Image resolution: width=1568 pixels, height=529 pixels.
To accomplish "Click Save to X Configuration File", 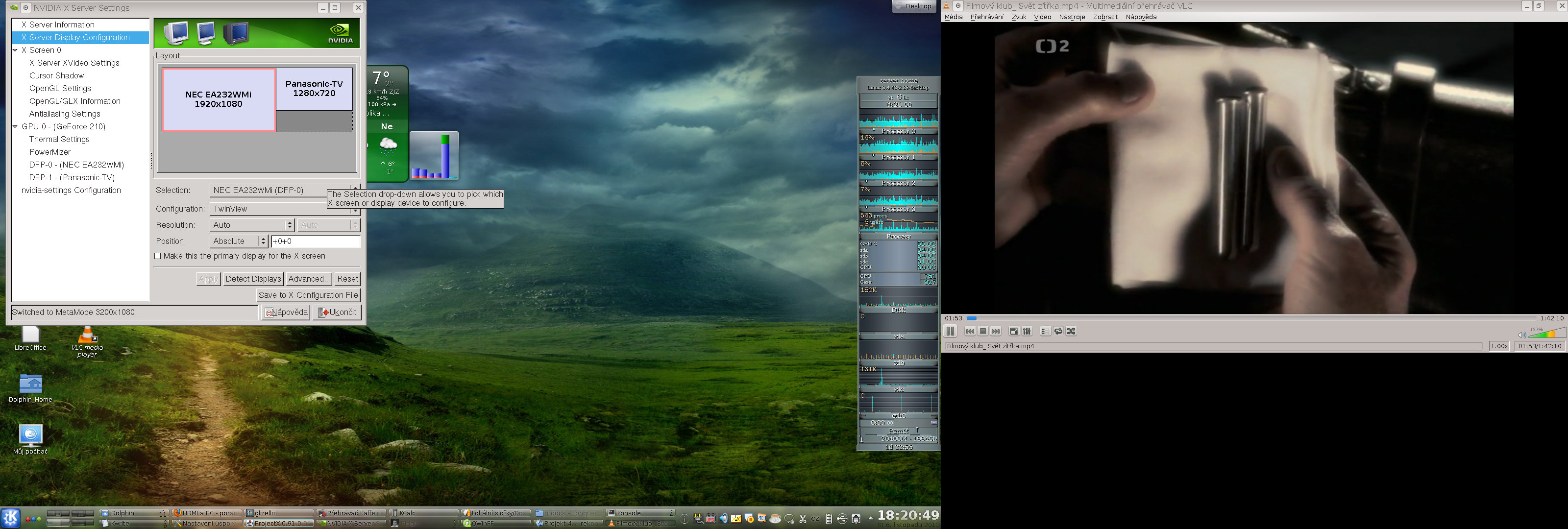I will tap(308, 295).
